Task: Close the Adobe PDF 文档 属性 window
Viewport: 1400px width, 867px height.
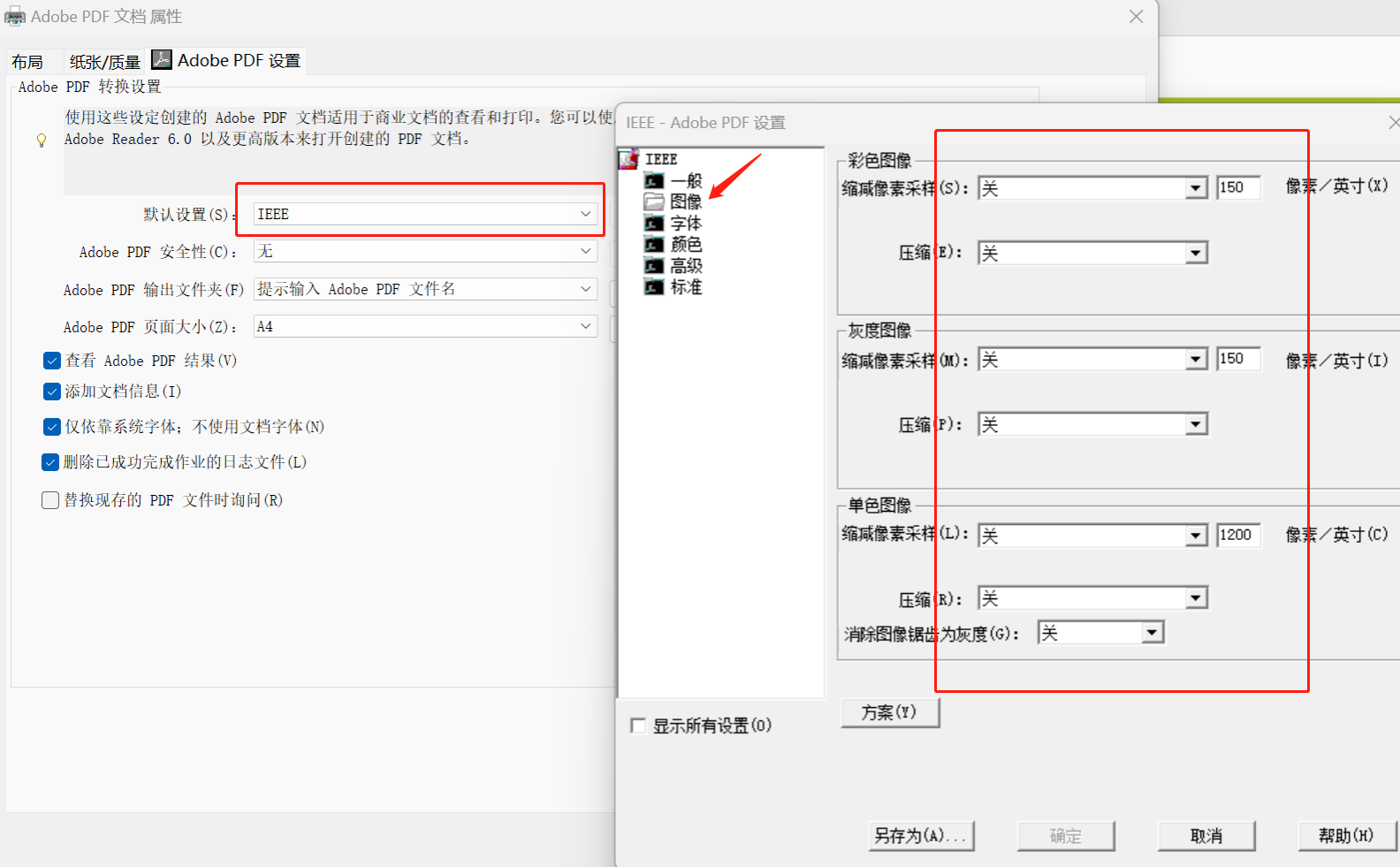Action: (x=1137, y=17)
